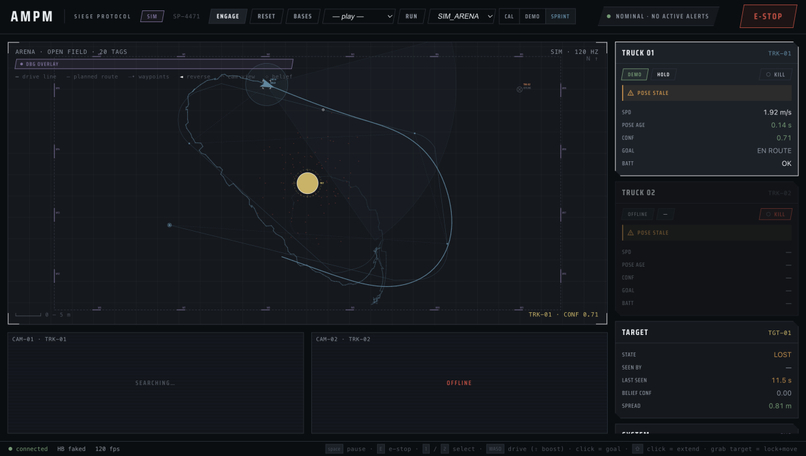Switch to DEMO mode in top bar
Image resolution: width=806 pixels, height=456 pixels.
[x=532, y=16]
